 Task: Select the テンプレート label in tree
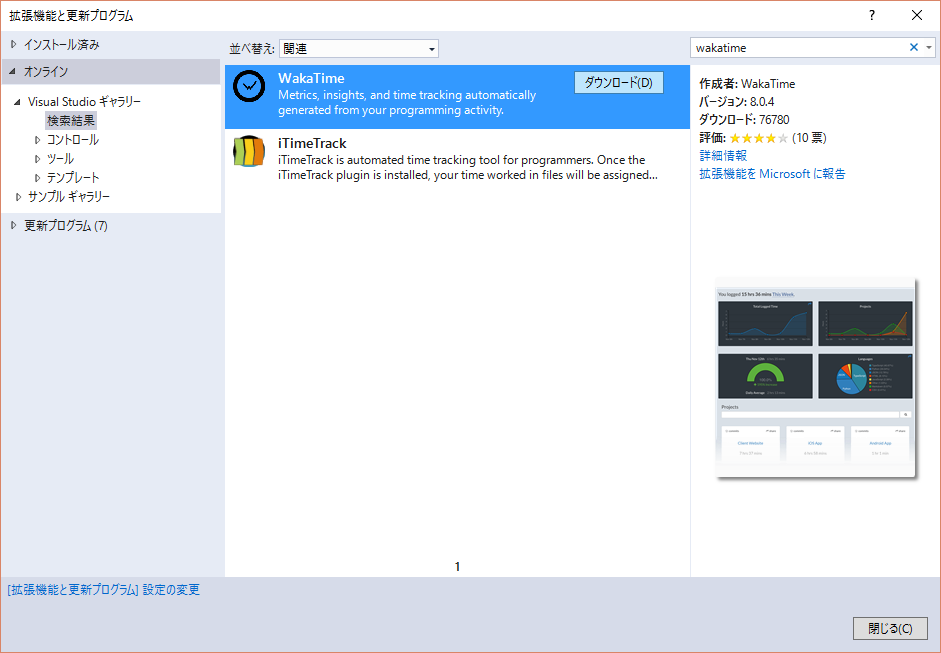click(x=73, y=178)
